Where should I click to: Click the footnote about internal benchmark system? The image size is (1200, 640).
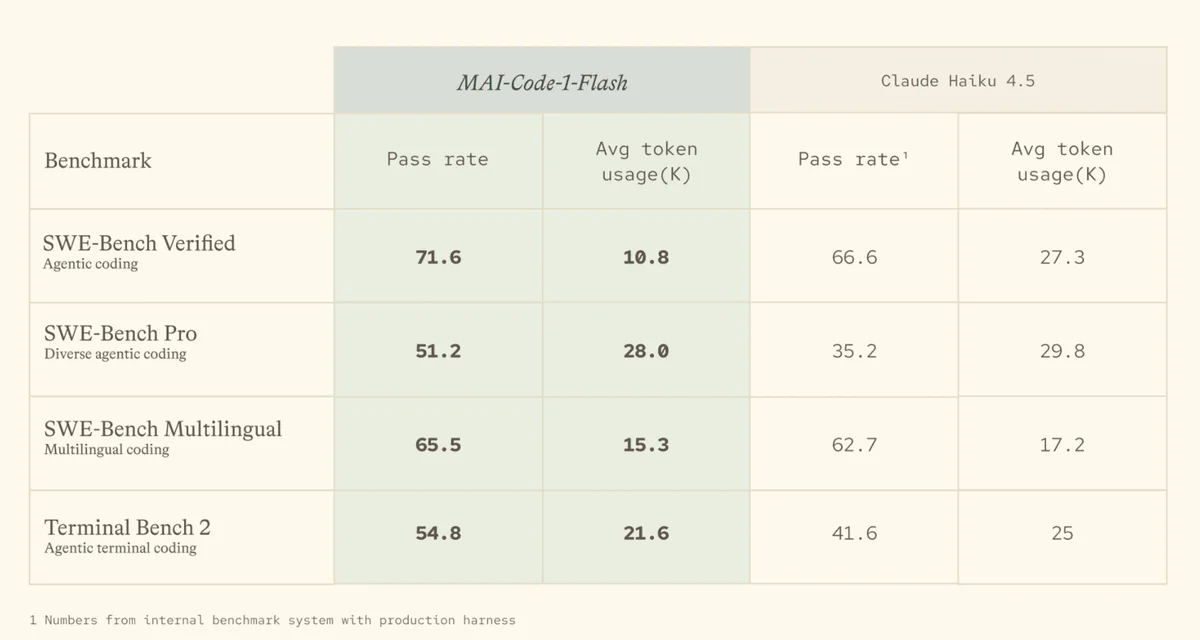(x=273, y=620)
